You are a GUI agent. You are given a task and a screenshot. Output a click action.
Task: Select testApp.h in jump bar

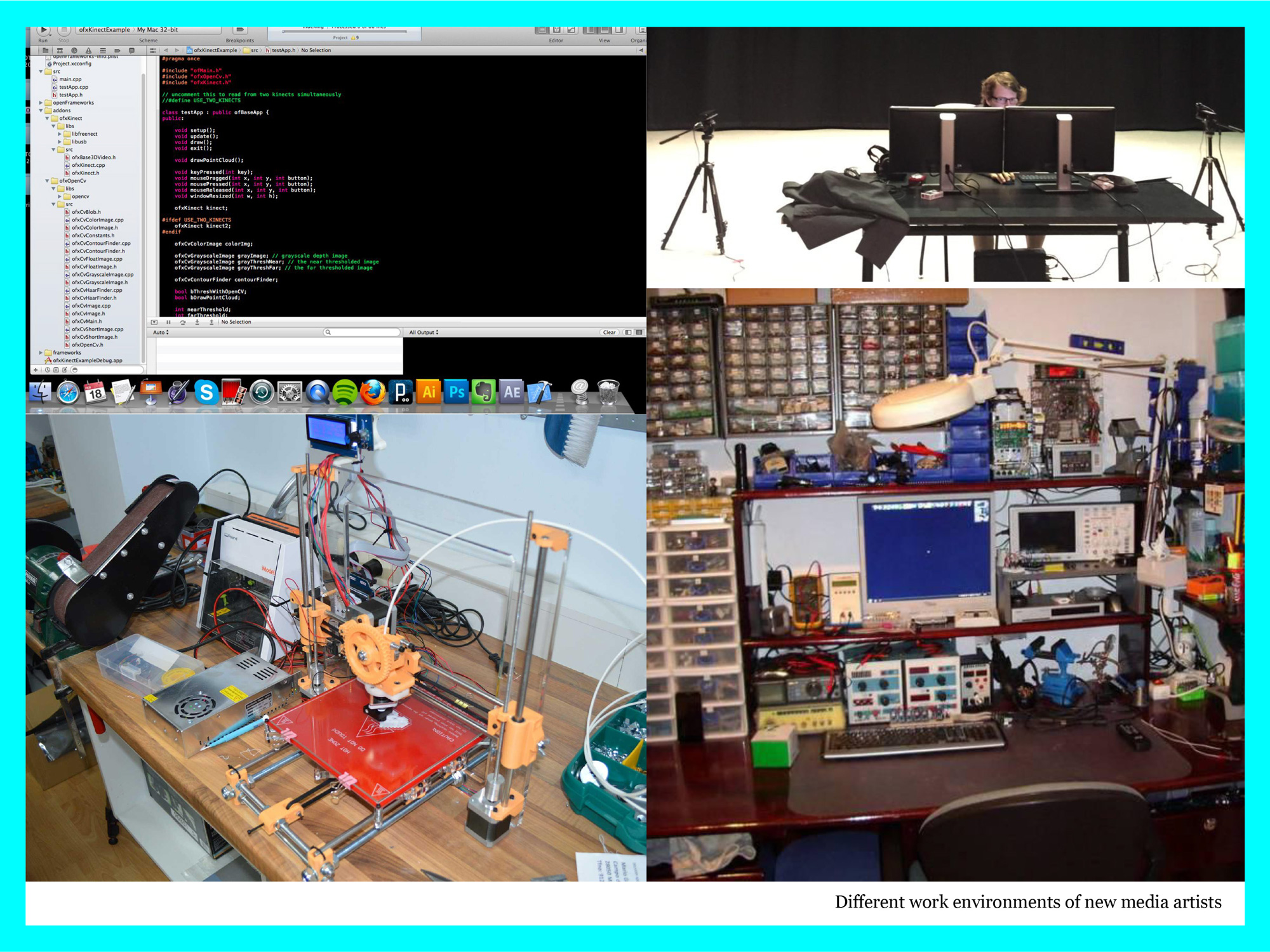pyautogui.click(x=283, y=50)
